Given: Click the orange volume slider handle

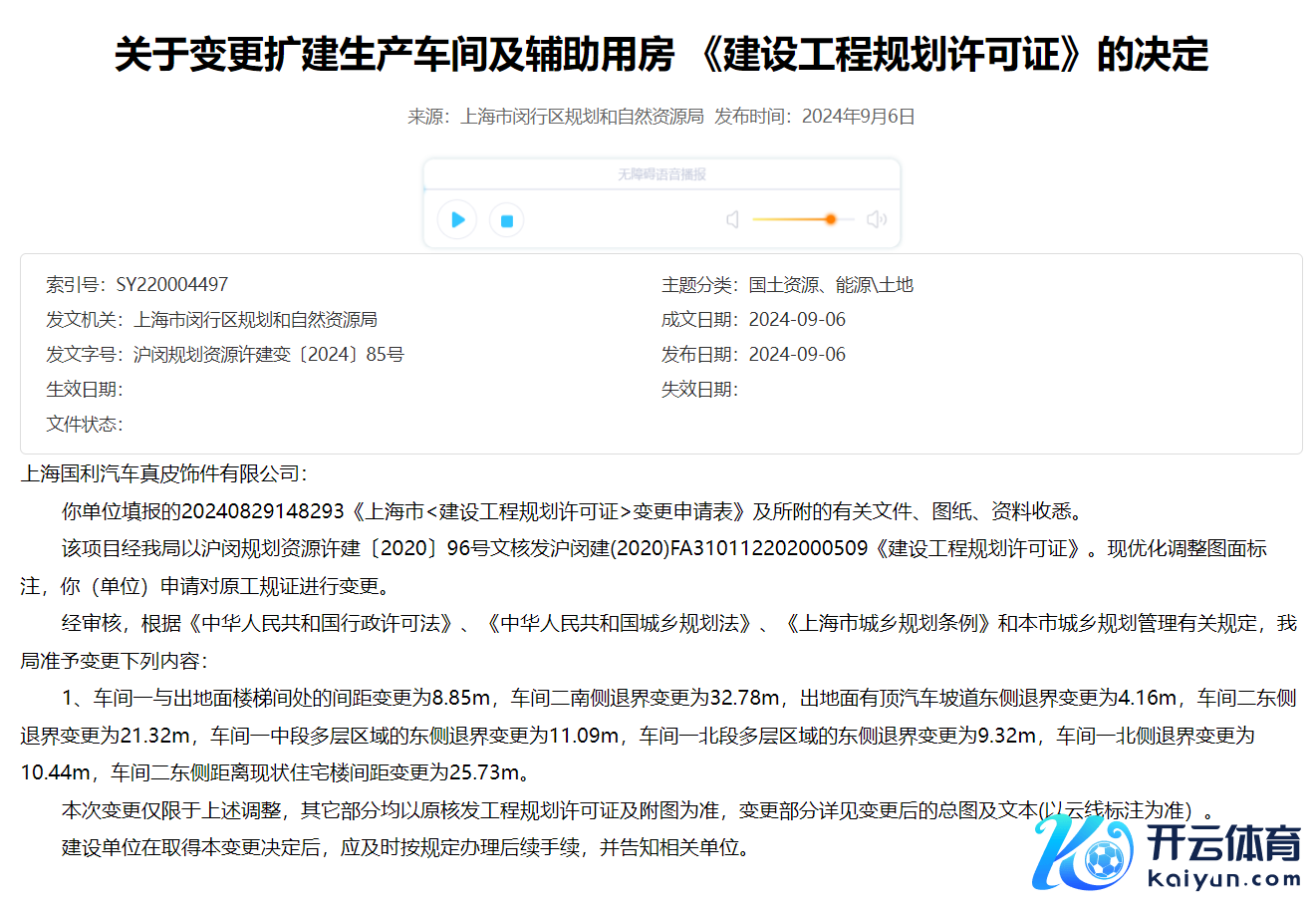Looking at the screenshot, I should pos(830,219).
